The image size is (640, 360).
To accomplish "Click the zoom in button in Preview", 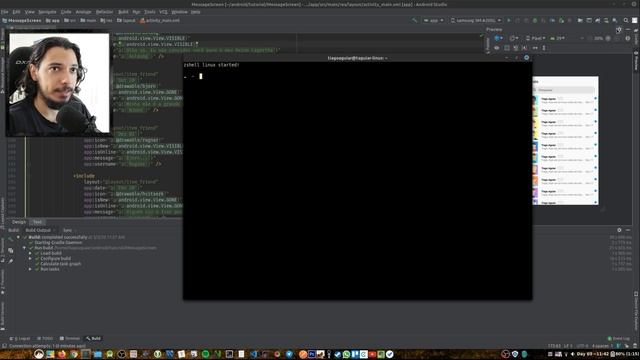I will tap(608, 38).
